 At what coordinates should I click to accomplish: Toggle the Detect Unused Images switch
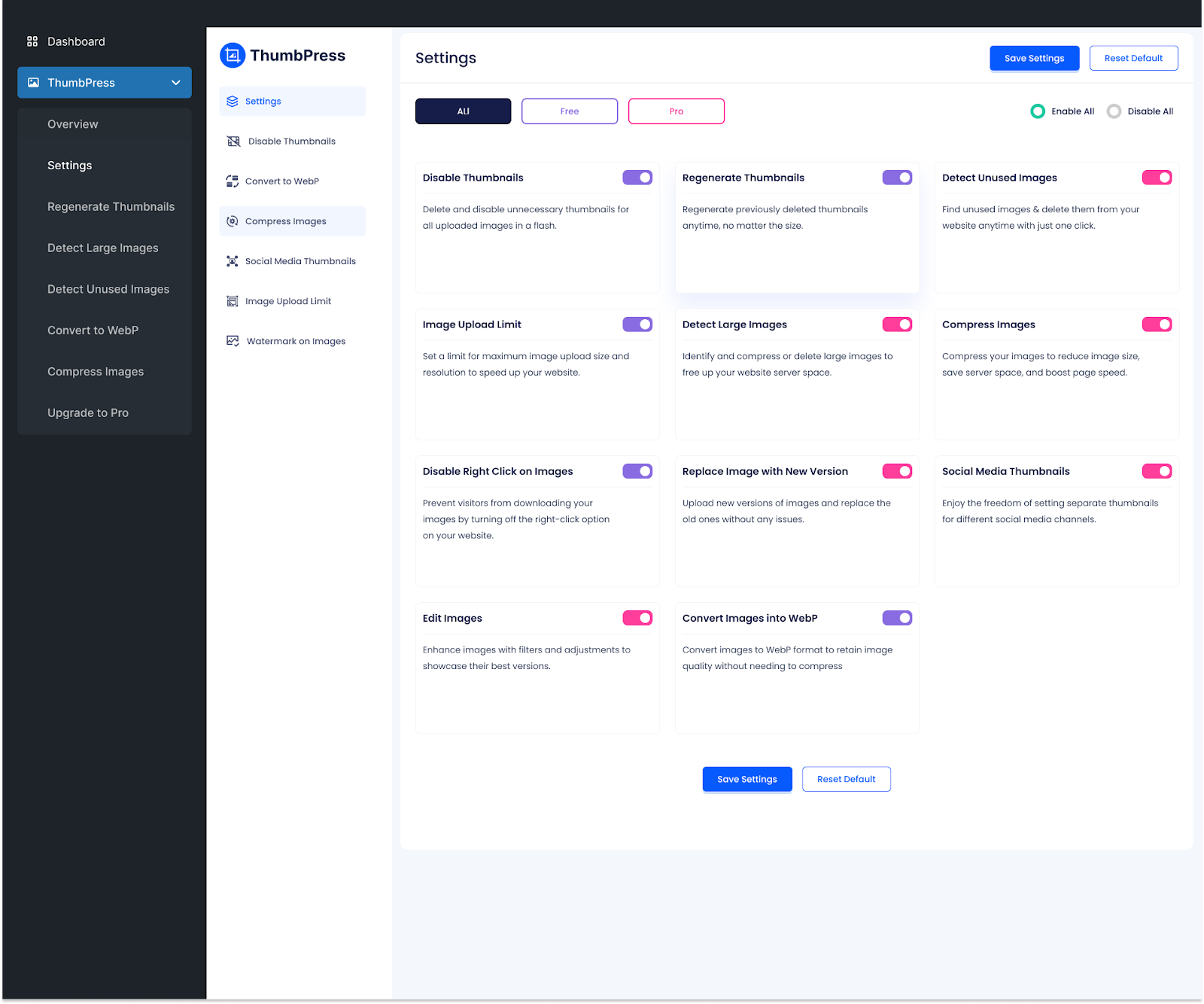[x=1157, y=178]
